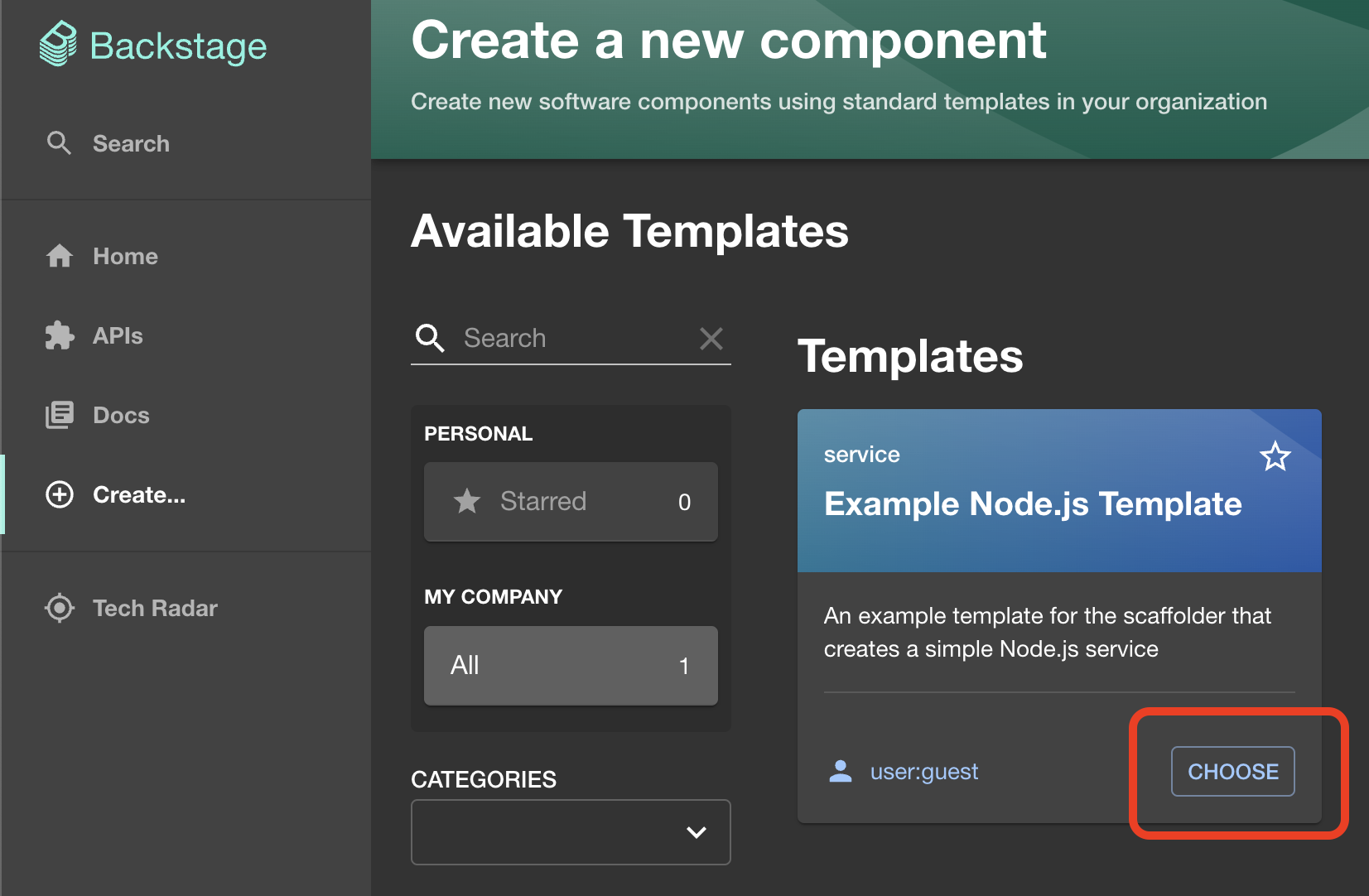Open the user:guest owner link
1369x896 pixels.
(x=923, y=772)
